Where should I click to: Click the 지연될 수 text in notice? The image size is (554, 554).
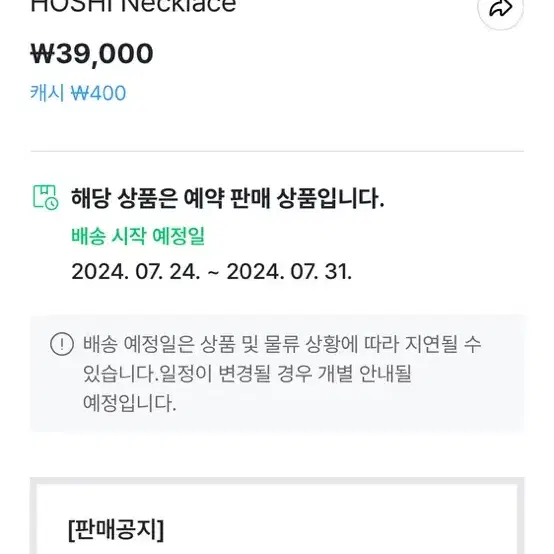pos(443,344)
